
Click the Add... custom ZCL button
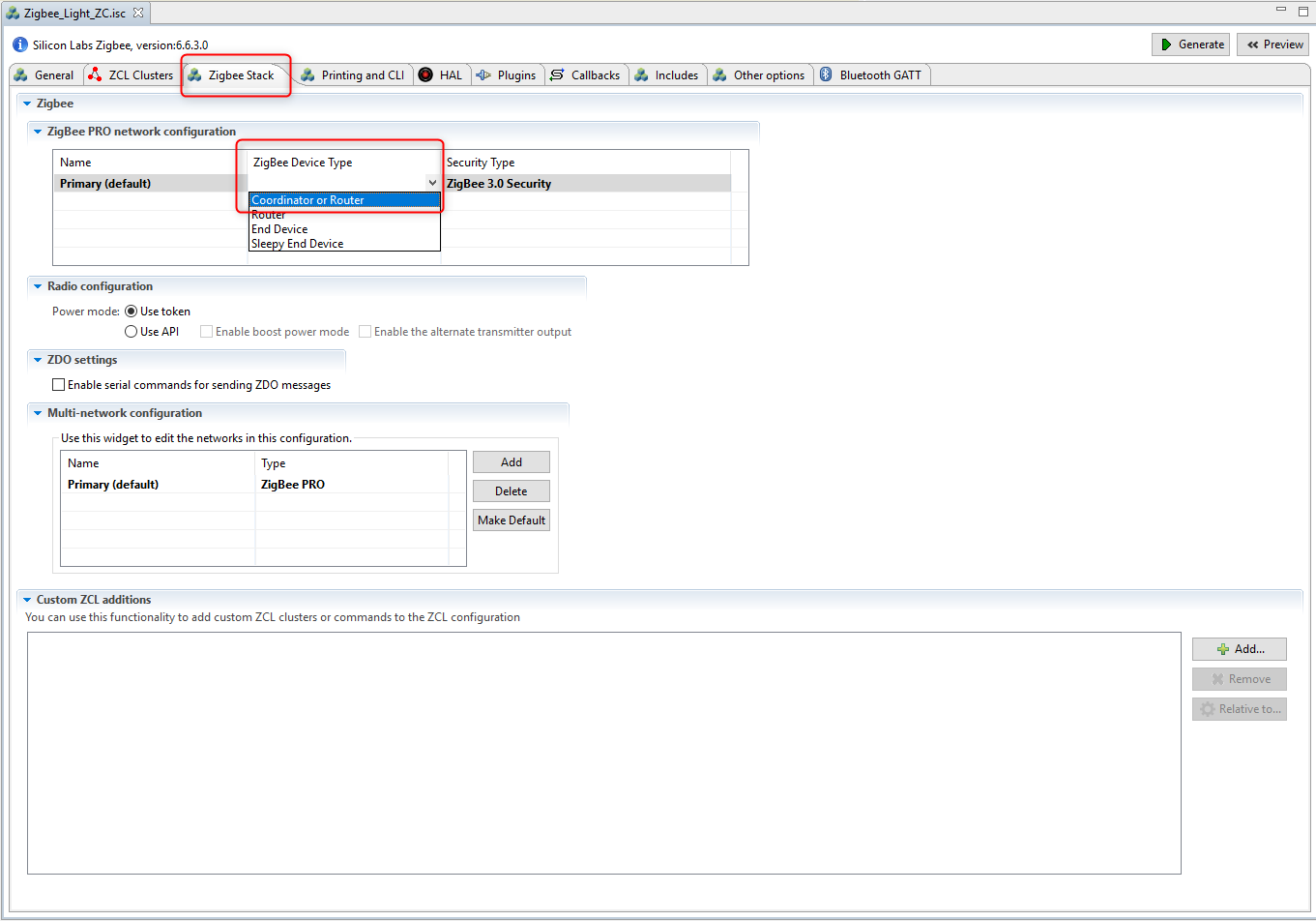click(1240, 649)
